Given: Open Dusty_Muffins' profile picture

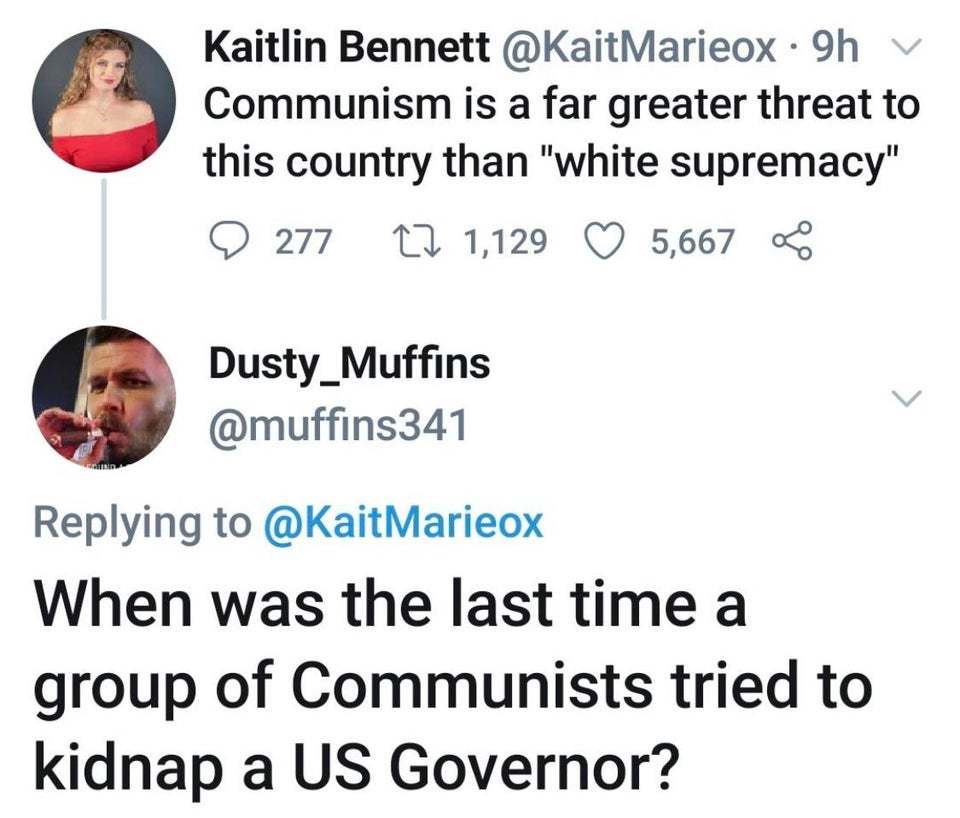Looking at the screenshot, I should tap(105, 395).
